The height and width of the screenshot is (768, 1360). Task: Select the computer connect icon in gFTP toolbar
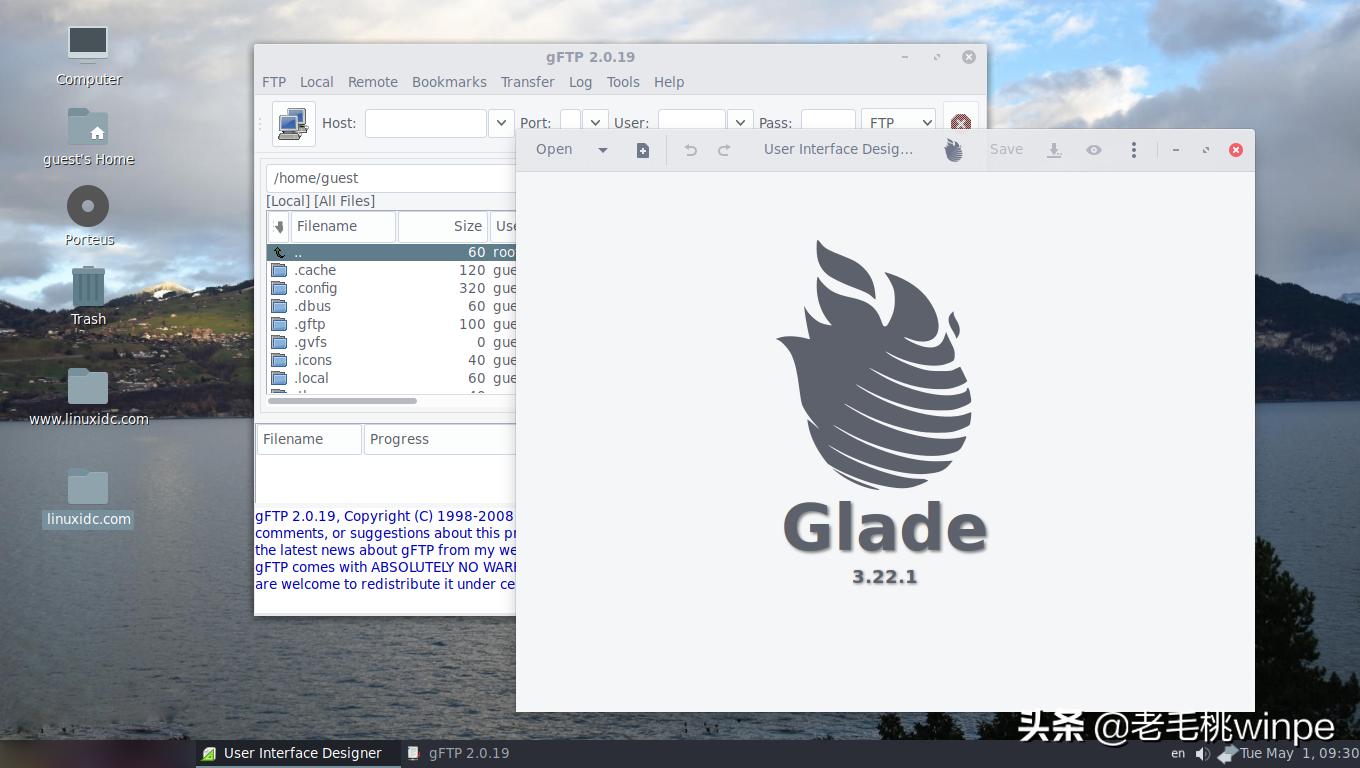tap(292, 122)
